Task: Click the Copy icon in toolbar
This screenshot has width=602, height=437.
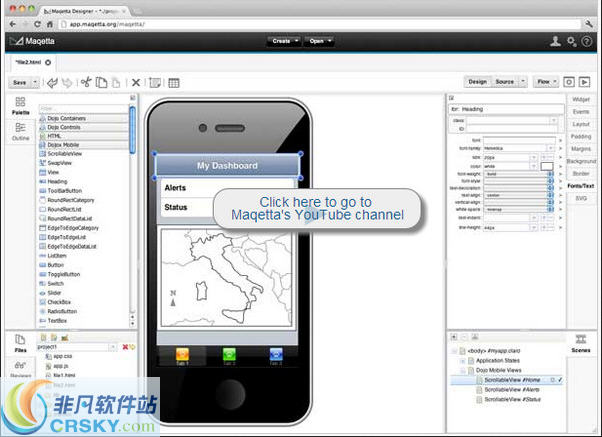Action: coord(101,83)
